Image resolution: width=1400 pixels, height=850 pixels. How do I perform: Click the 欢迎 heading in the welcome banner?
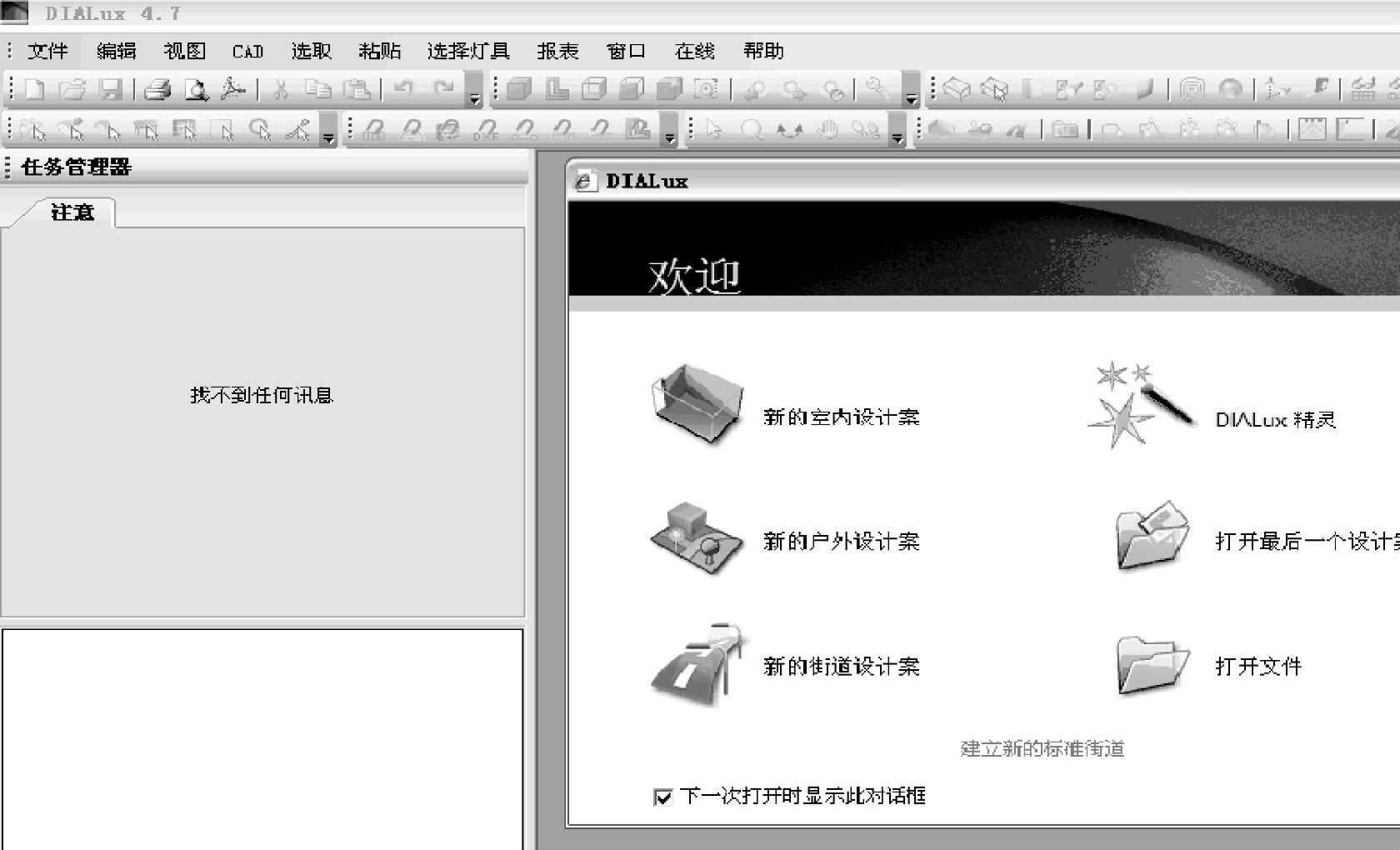point(694,276)
